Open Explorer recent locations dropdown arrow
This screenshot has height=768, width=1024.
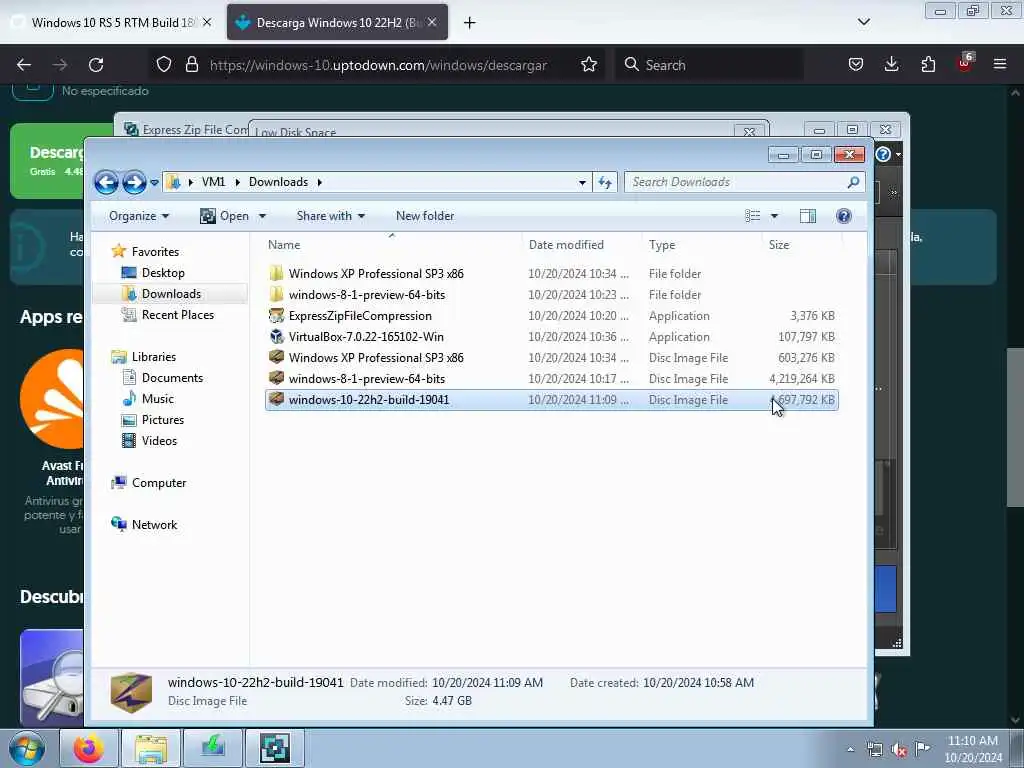click(x=154, y=183)
